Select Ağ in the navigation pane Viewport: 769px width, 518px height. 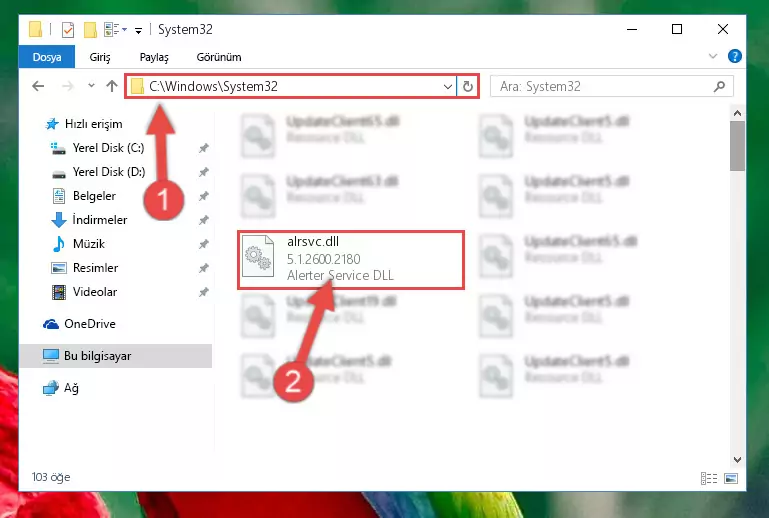tap(71, 388)
